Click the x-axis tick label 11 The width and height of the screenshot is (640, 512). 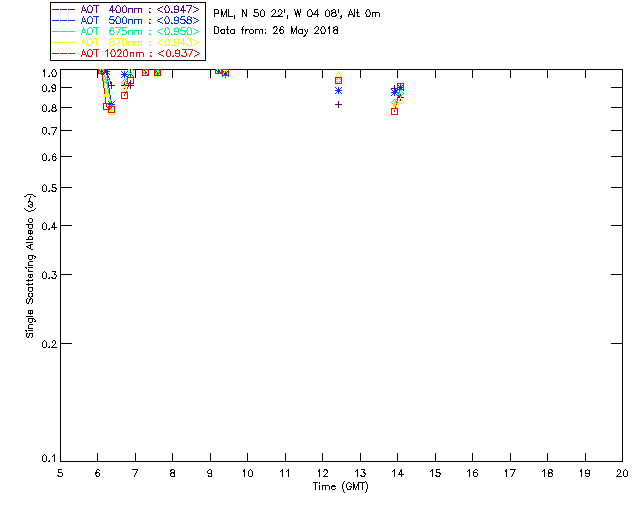click(285, 473)
